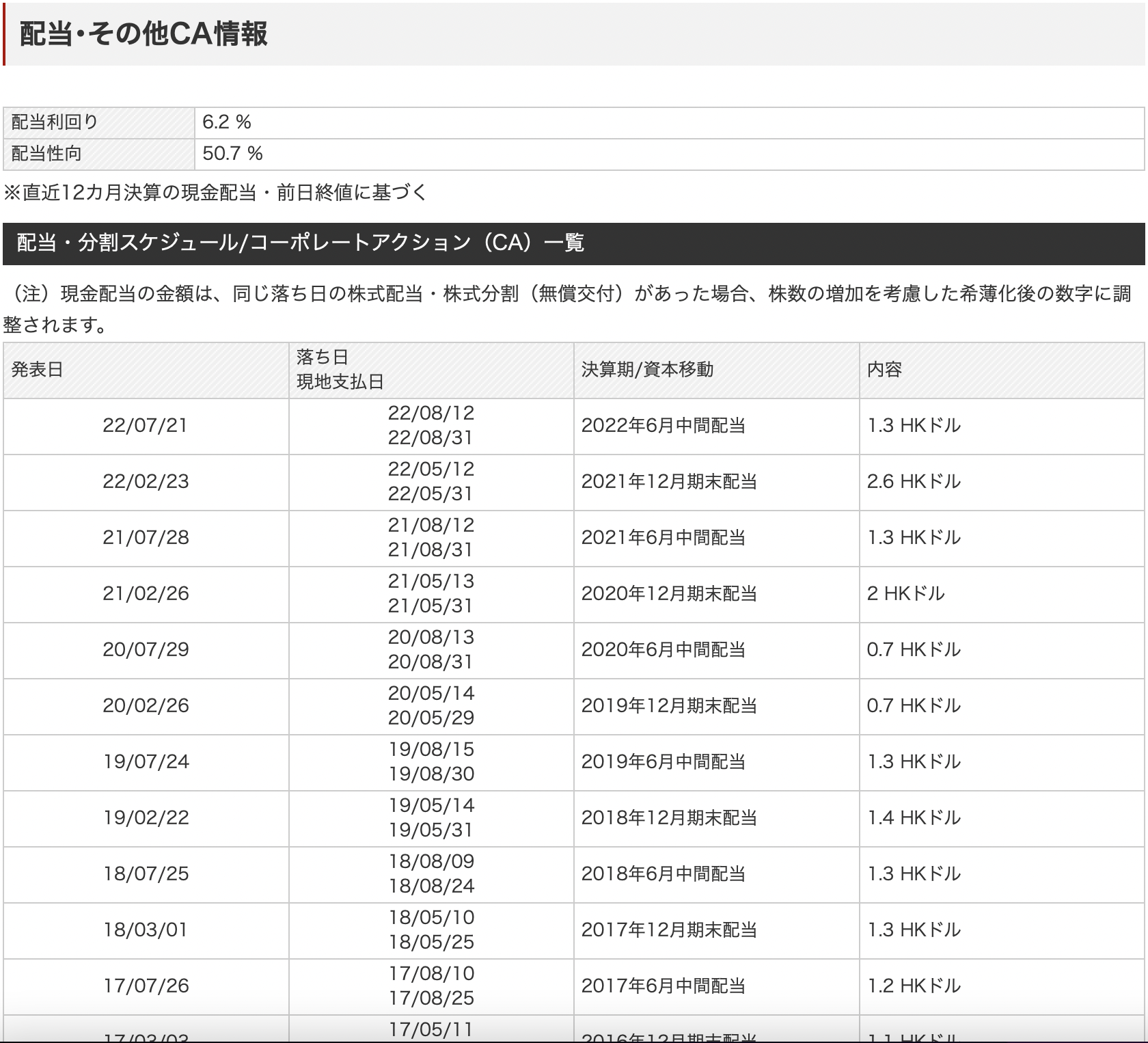Screen dimensions: 1148x1043
Task: Select 2017年12月期末配当 cell
Action: [717, 931]
